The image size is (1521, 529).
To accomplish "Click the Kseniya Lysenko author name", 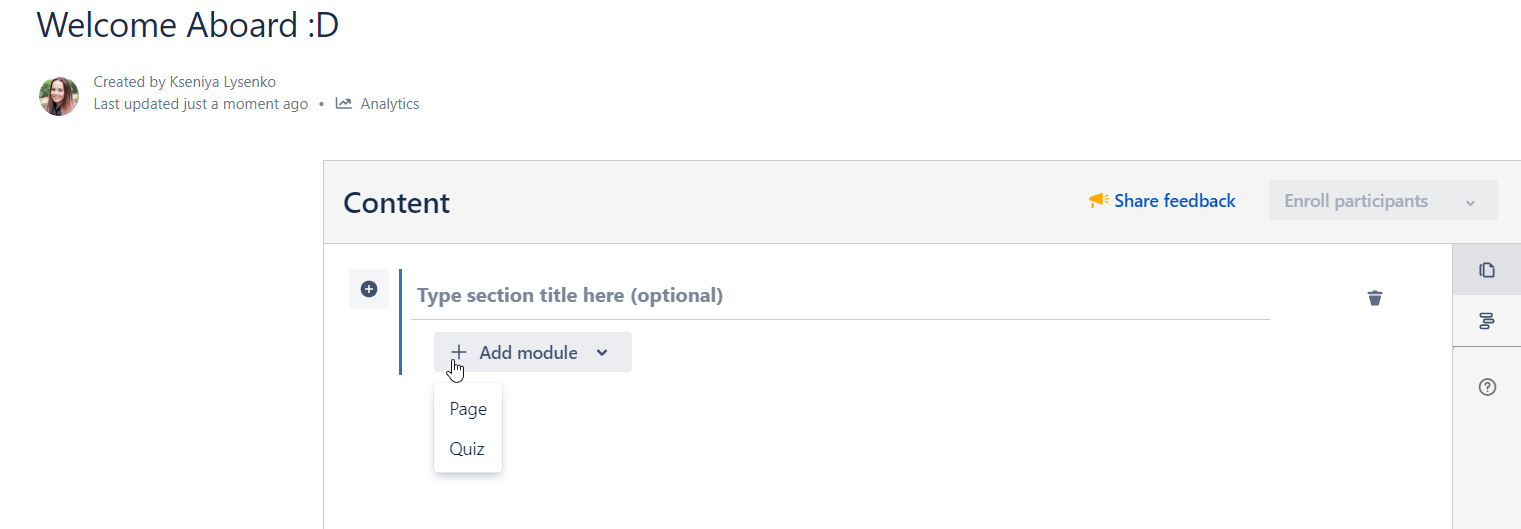I will pos(223,82).
